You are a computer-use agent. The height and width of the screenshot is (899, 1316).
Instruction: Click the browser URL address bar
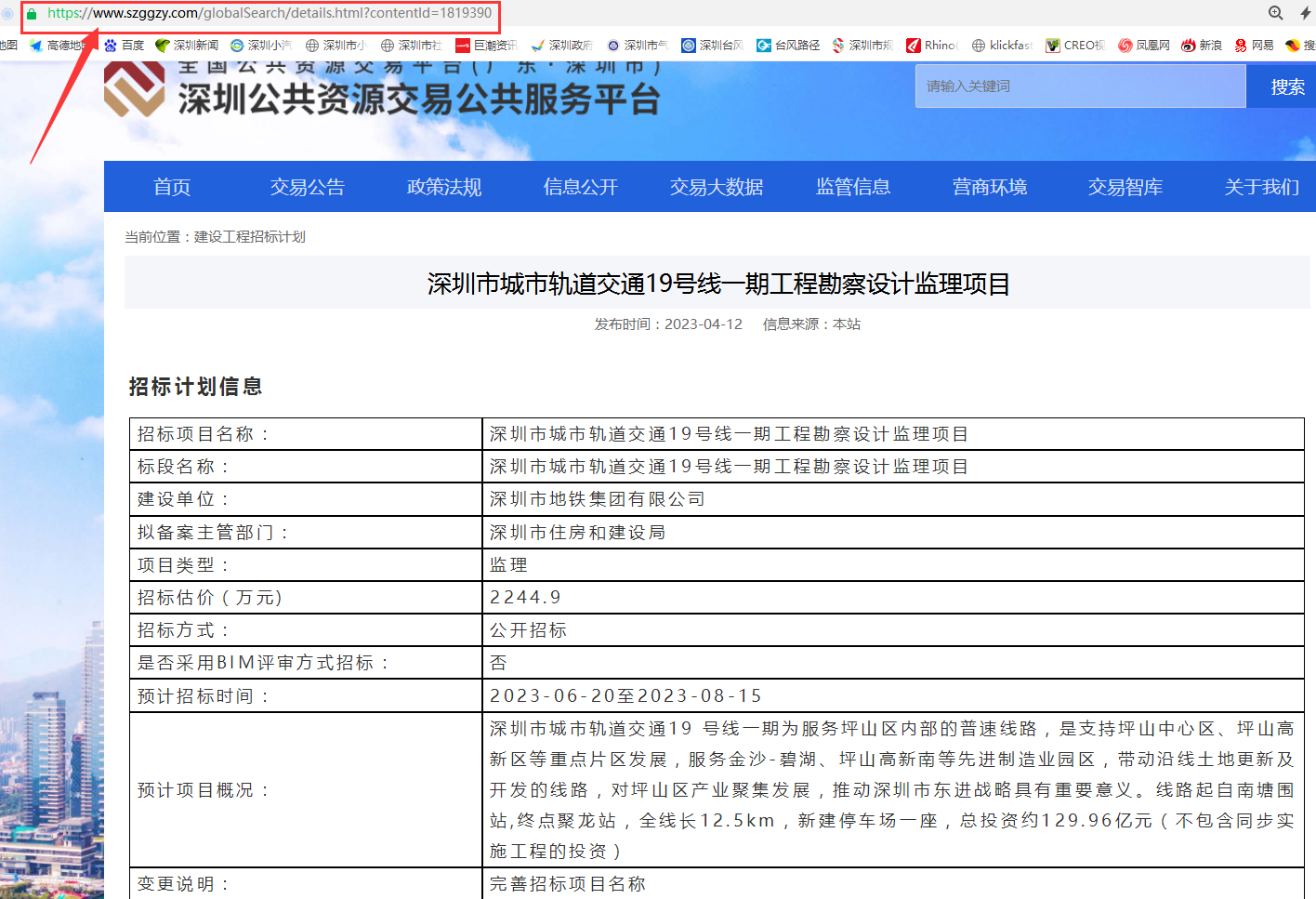tap(270, 14)
